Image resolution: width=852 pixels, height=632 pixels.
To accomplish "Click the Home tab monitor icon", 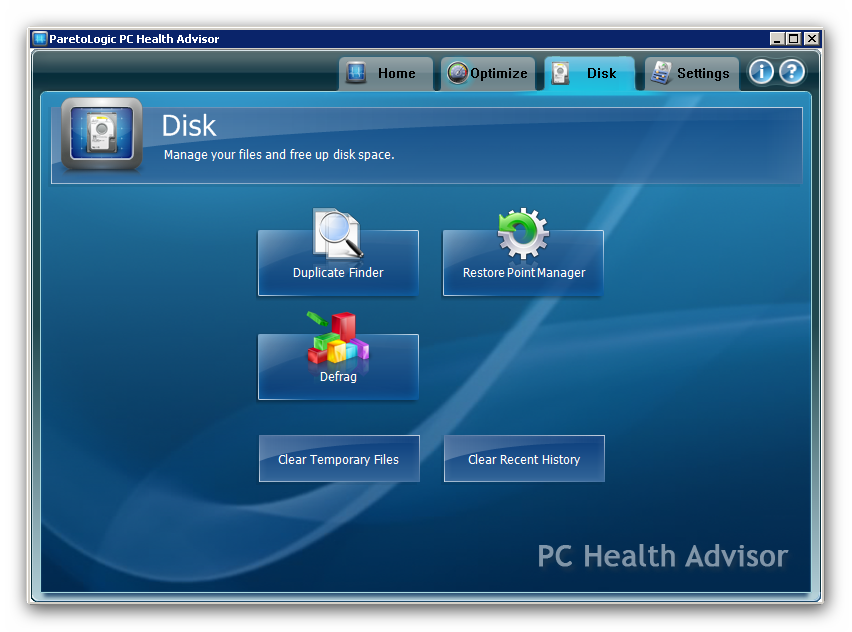I will [356, 73].
